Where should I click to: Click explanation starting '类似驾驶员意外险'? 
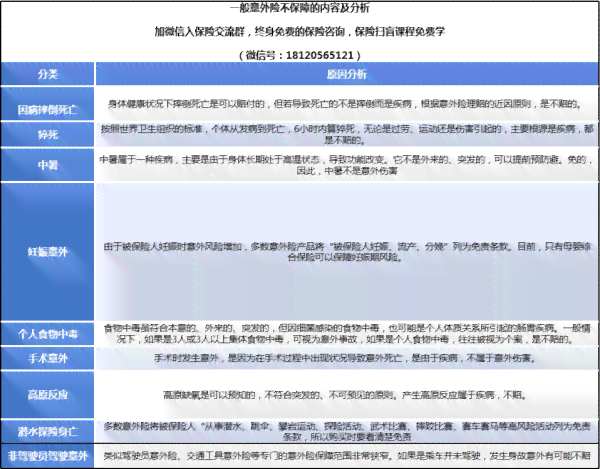coord(347,456)
